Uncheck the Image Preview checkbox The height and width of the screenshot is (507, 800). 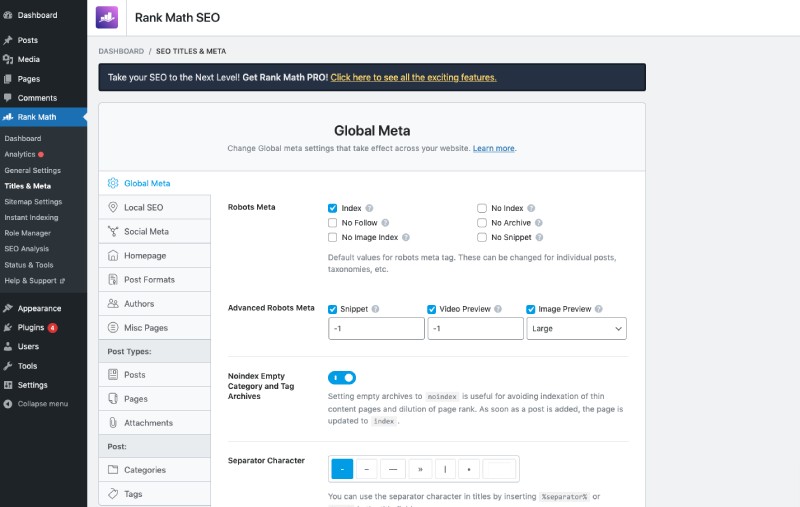pos(531,309)
